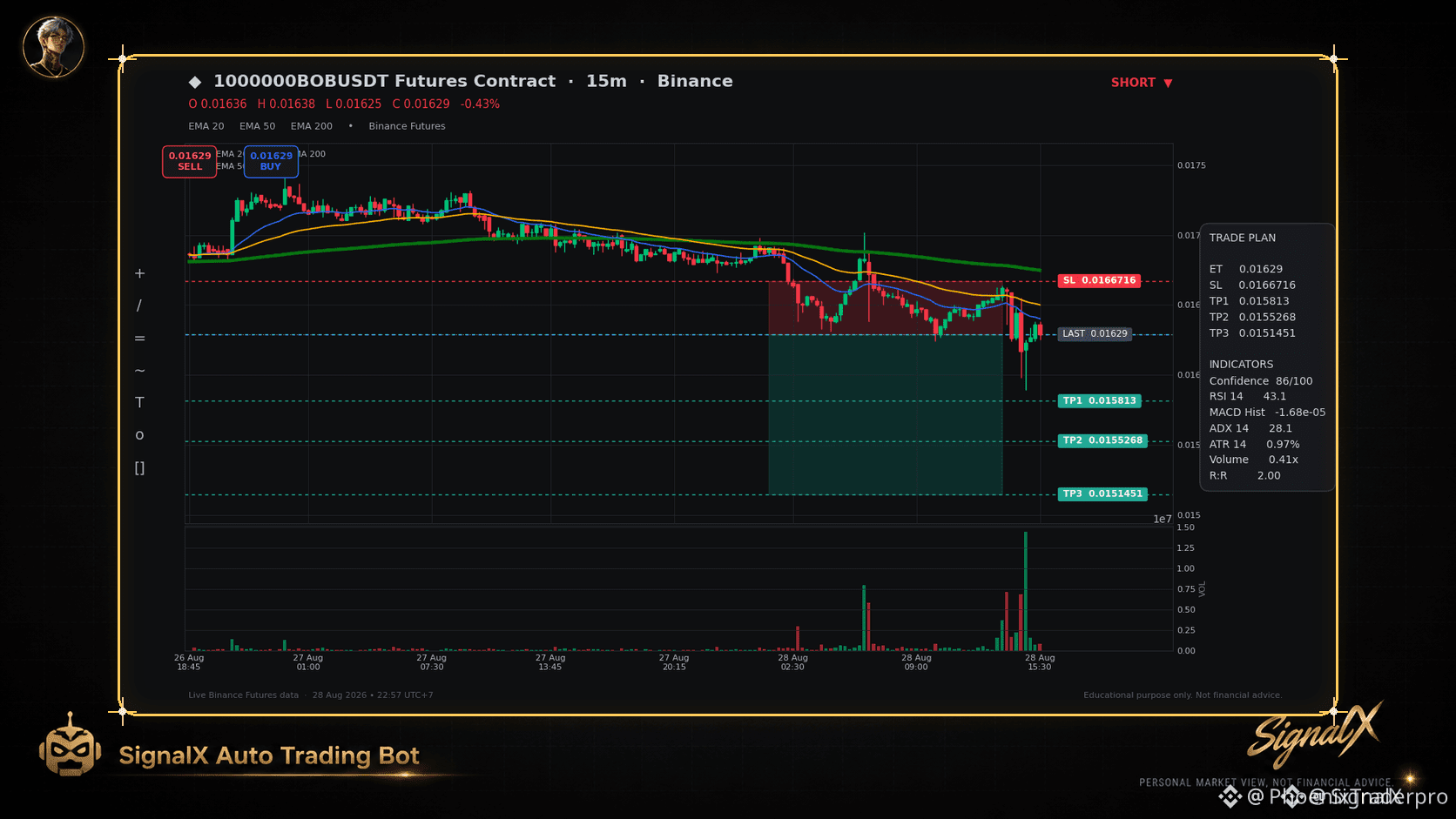The width and height of the screenshot is (1456, 819).
Task: Click the 0.0175 price axis label
Action: coord(1191,165)
